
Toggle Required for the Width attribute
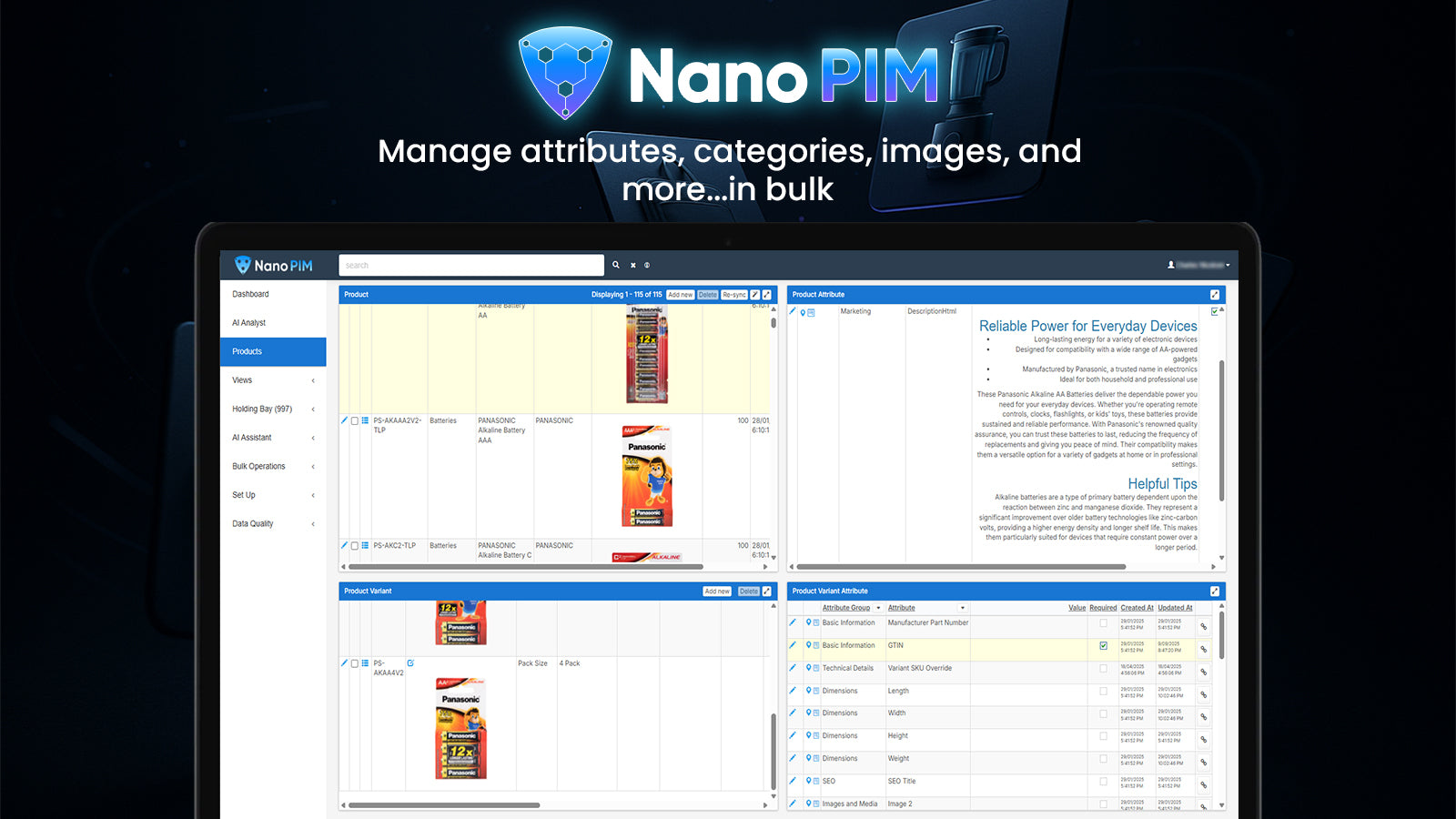1104,713
